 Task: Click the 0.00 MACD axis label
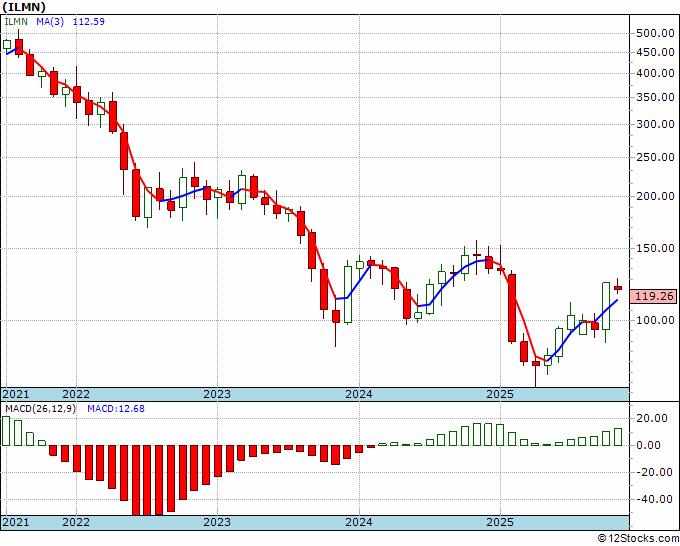pyautogui.click(x=649, y=445)
